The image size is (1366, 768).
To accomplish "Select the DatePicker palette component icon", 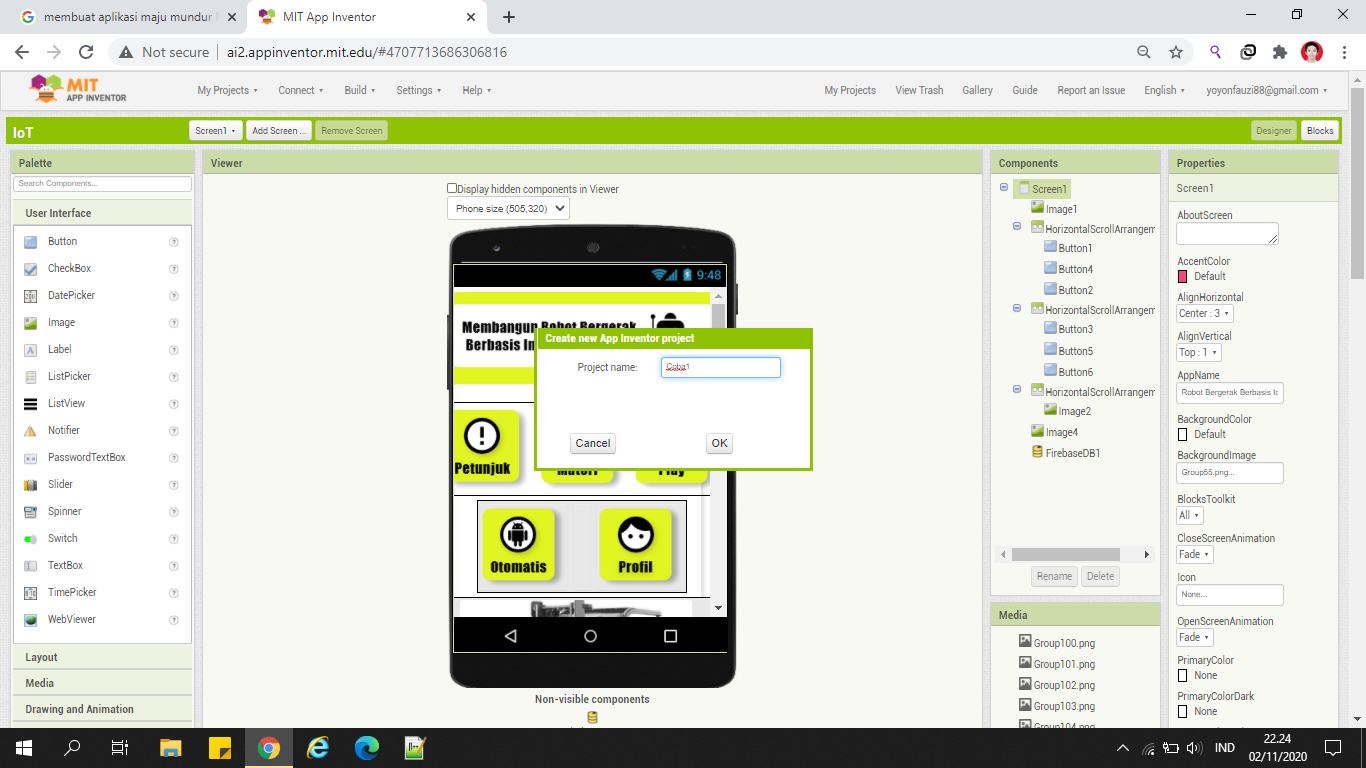I will coord(30,296).
